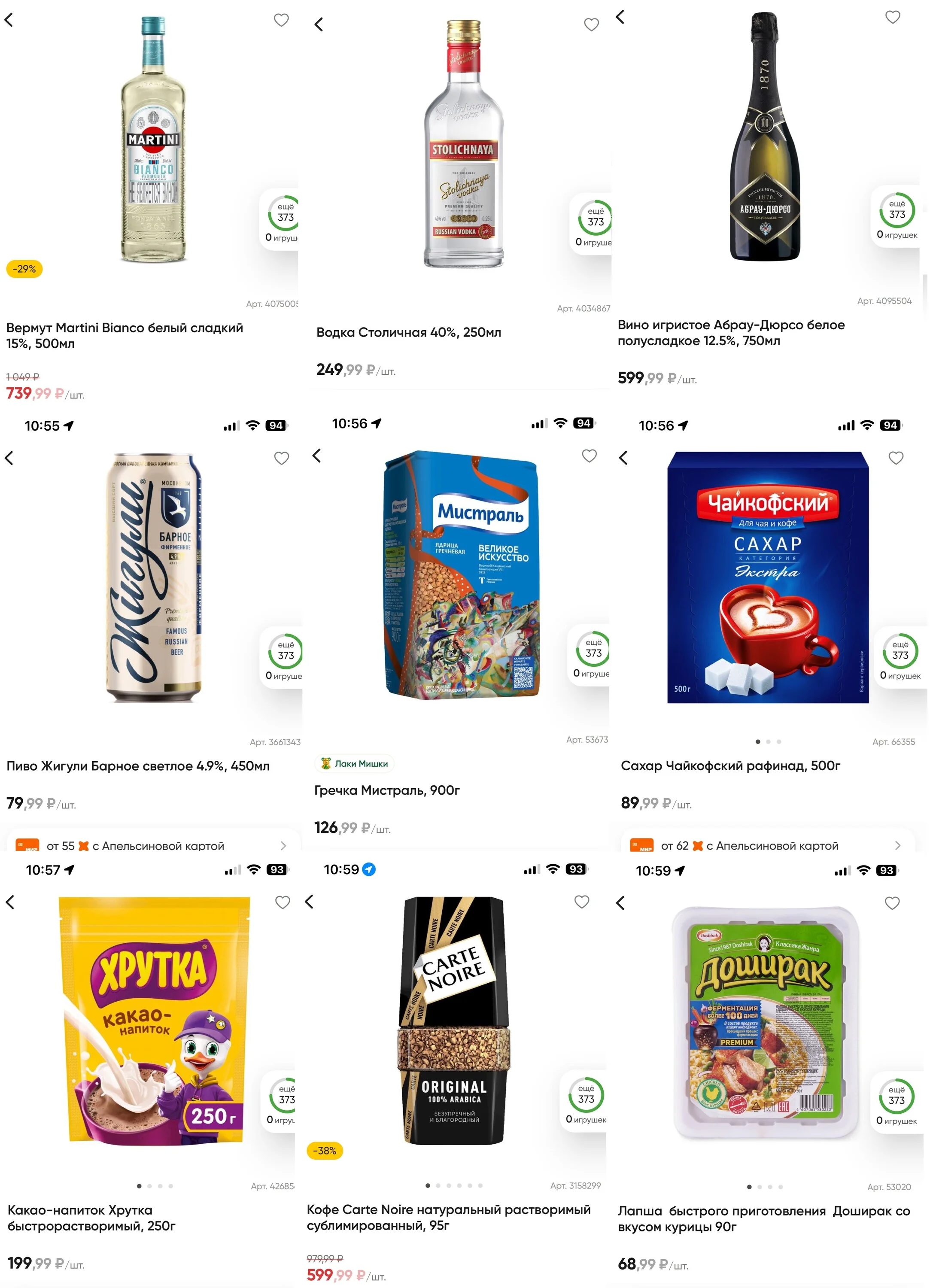933x1288 pixels.
Task: Open the 'Лаки Мишки' promo tag
Action: pos(354,763)
